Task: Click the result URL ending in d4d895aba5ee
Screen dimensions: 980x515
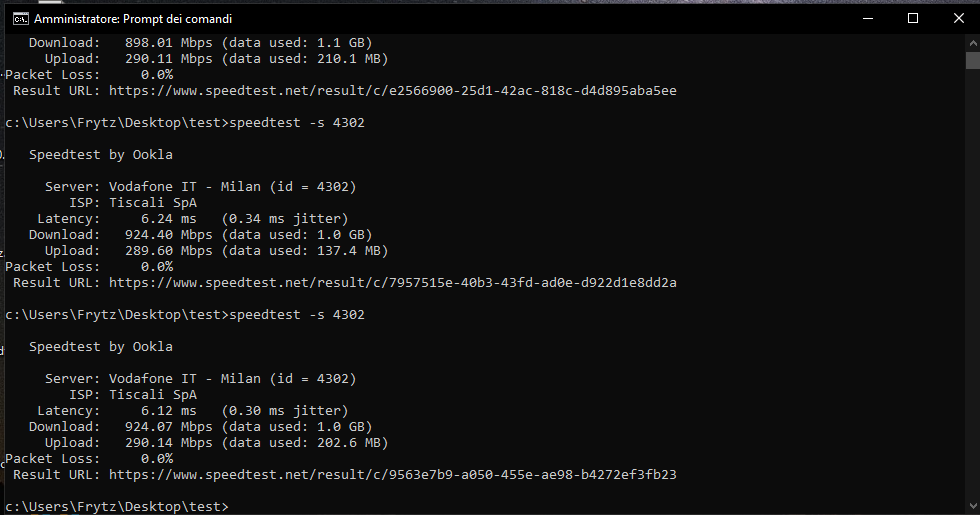Action: [392, 91]
